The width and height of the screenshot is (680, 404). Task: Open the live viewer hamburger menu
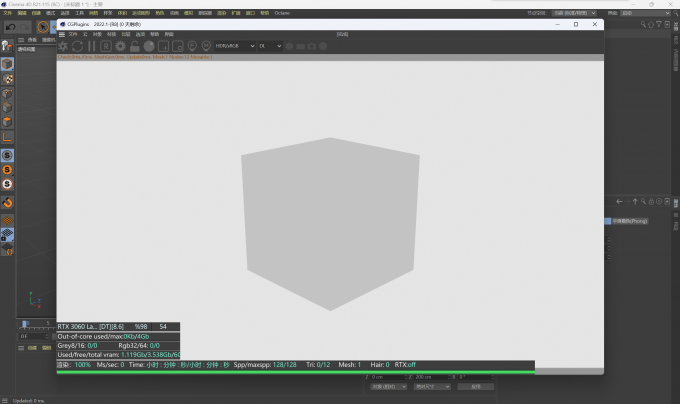[62, 34]
